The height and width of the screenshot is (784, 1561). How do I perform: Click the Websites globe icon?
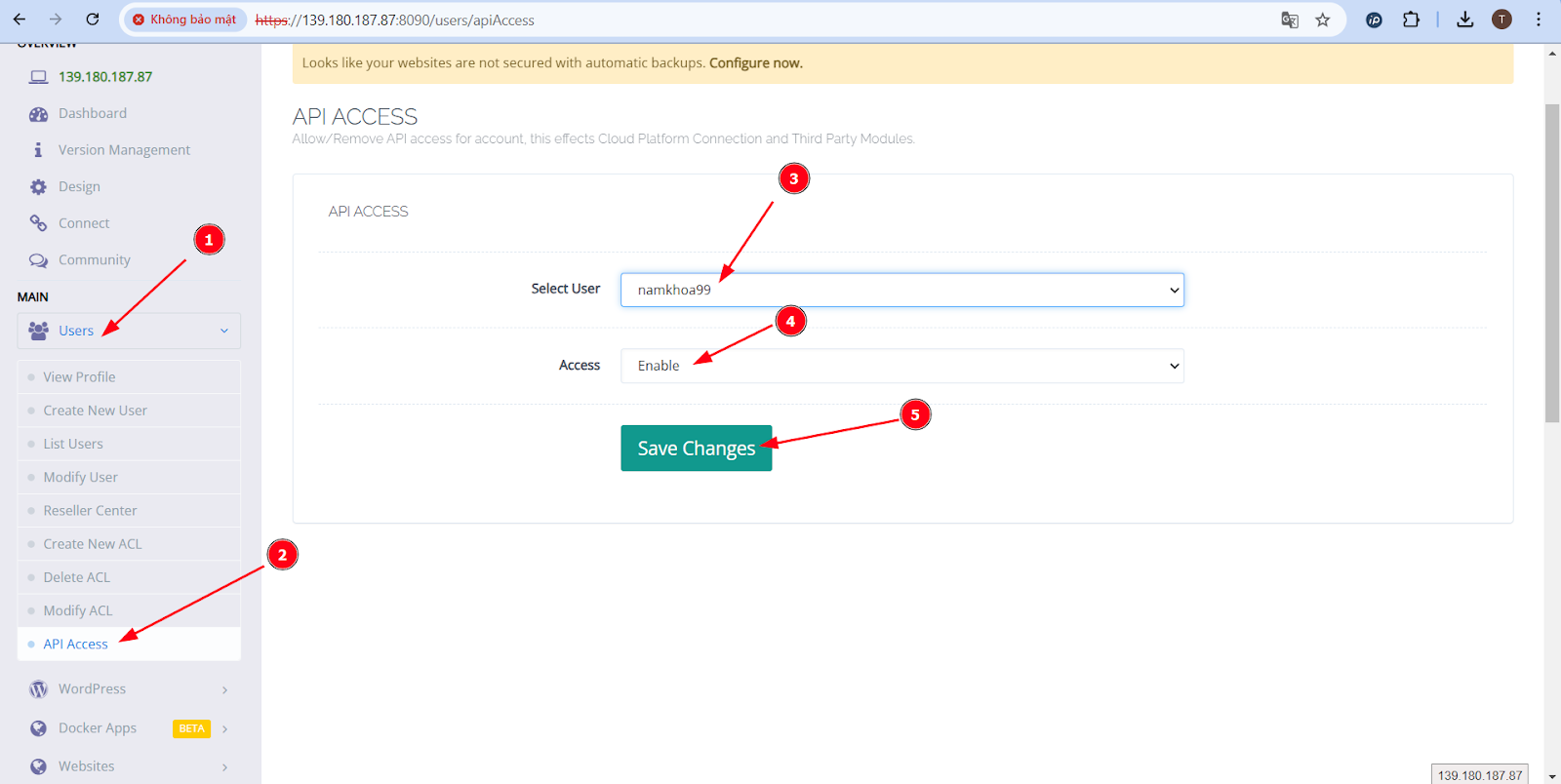click(38, 766)
